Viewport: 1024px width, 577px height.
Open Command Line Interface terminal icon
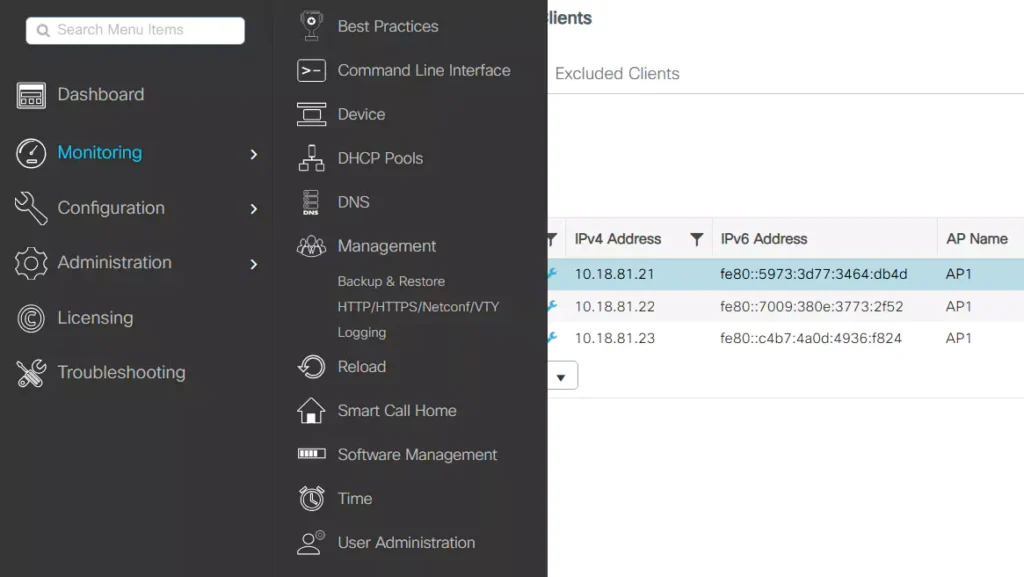(311, 71)
